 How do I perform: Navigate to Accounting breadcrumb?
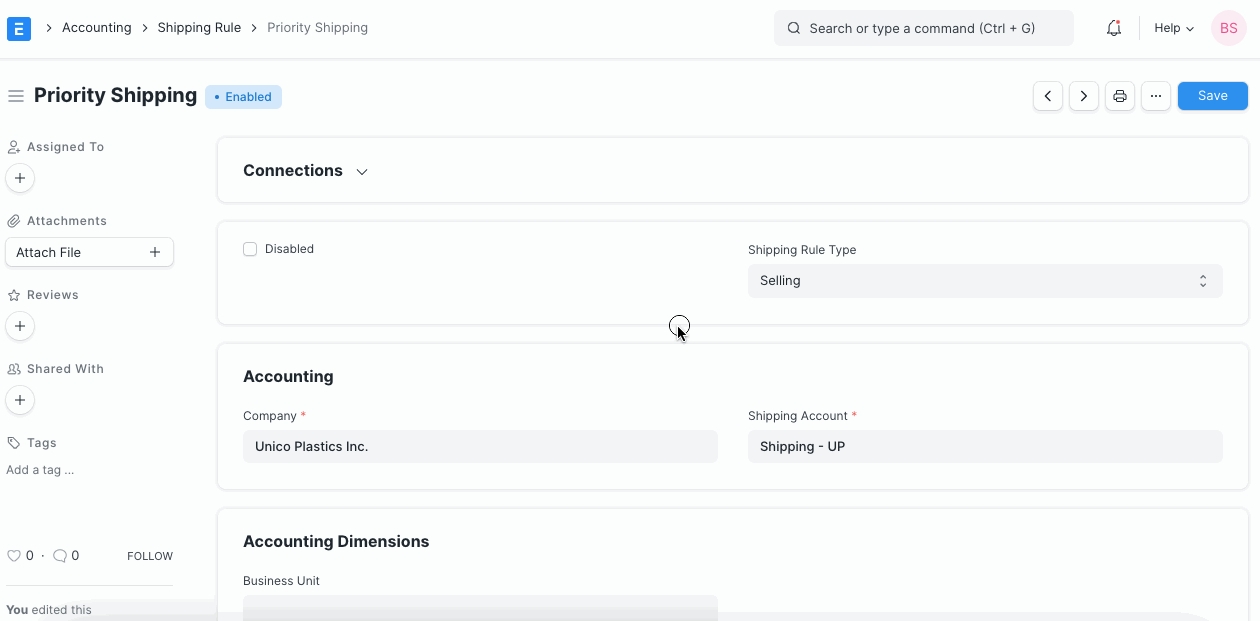[96, 28]
